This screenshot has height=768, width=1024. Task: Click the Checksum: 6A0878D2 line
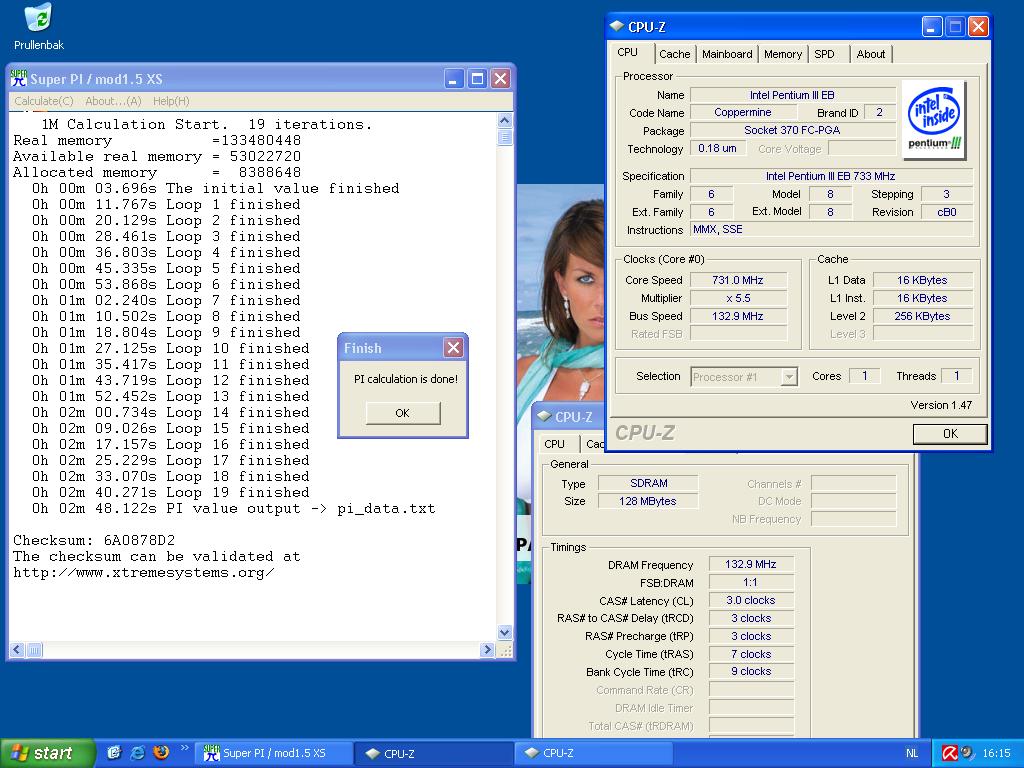[94, 540]
